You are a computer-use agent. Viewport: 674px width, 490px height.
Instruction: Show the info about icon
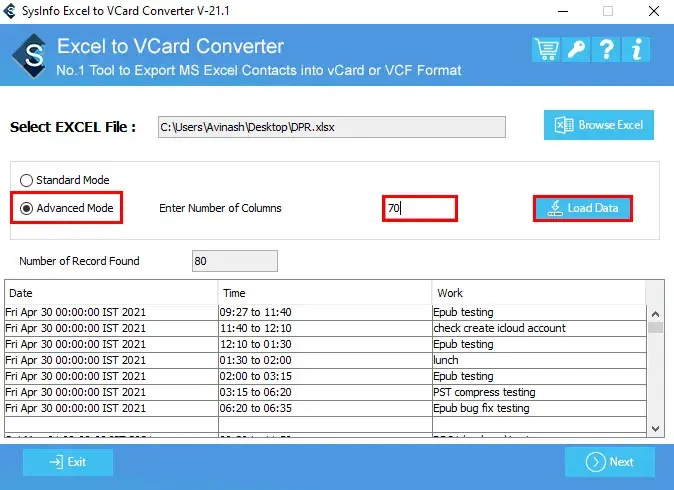click(636, 49)
